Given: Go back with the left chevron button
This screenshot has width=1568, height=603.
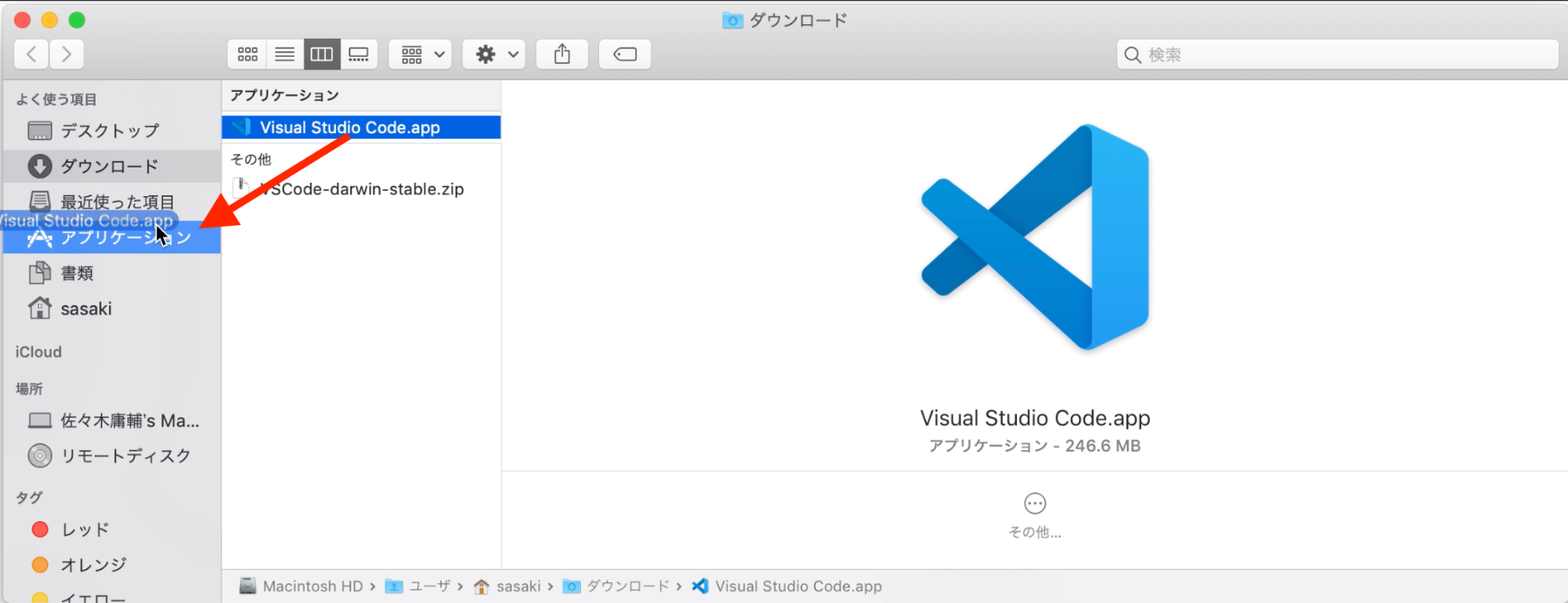Looking at the screenshot, I should coord(32,54).
